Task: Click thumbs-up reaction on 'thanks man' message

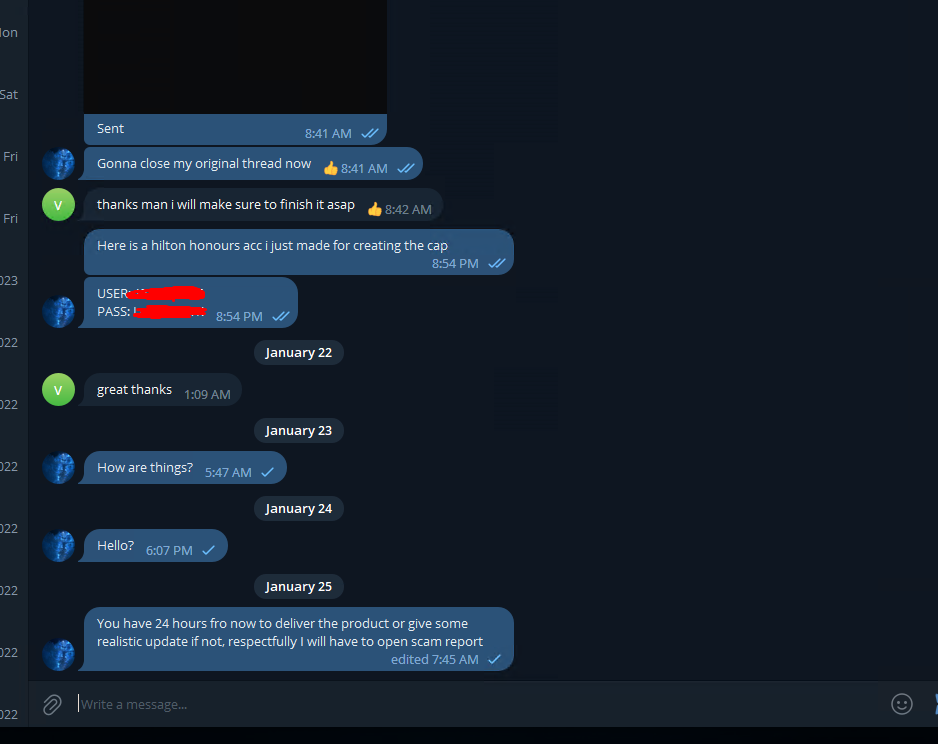Action: [375, 209]
